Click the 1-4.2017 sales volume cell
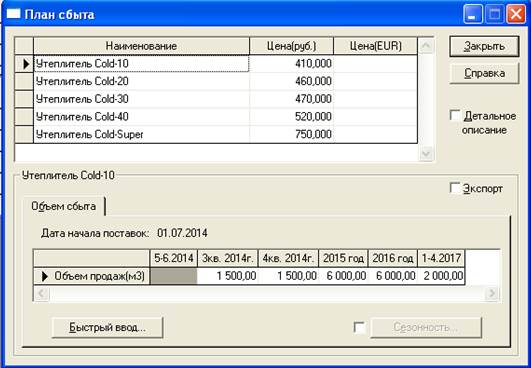Viewport: 531px width, 368px height. click(x=441, y=276)
